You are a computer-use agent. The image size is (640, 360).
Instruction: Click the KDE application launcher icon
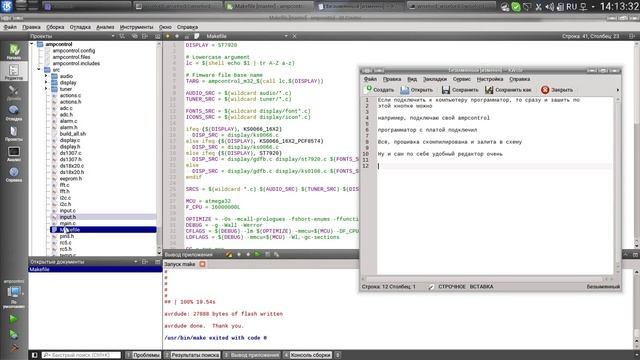pos(7,6)
